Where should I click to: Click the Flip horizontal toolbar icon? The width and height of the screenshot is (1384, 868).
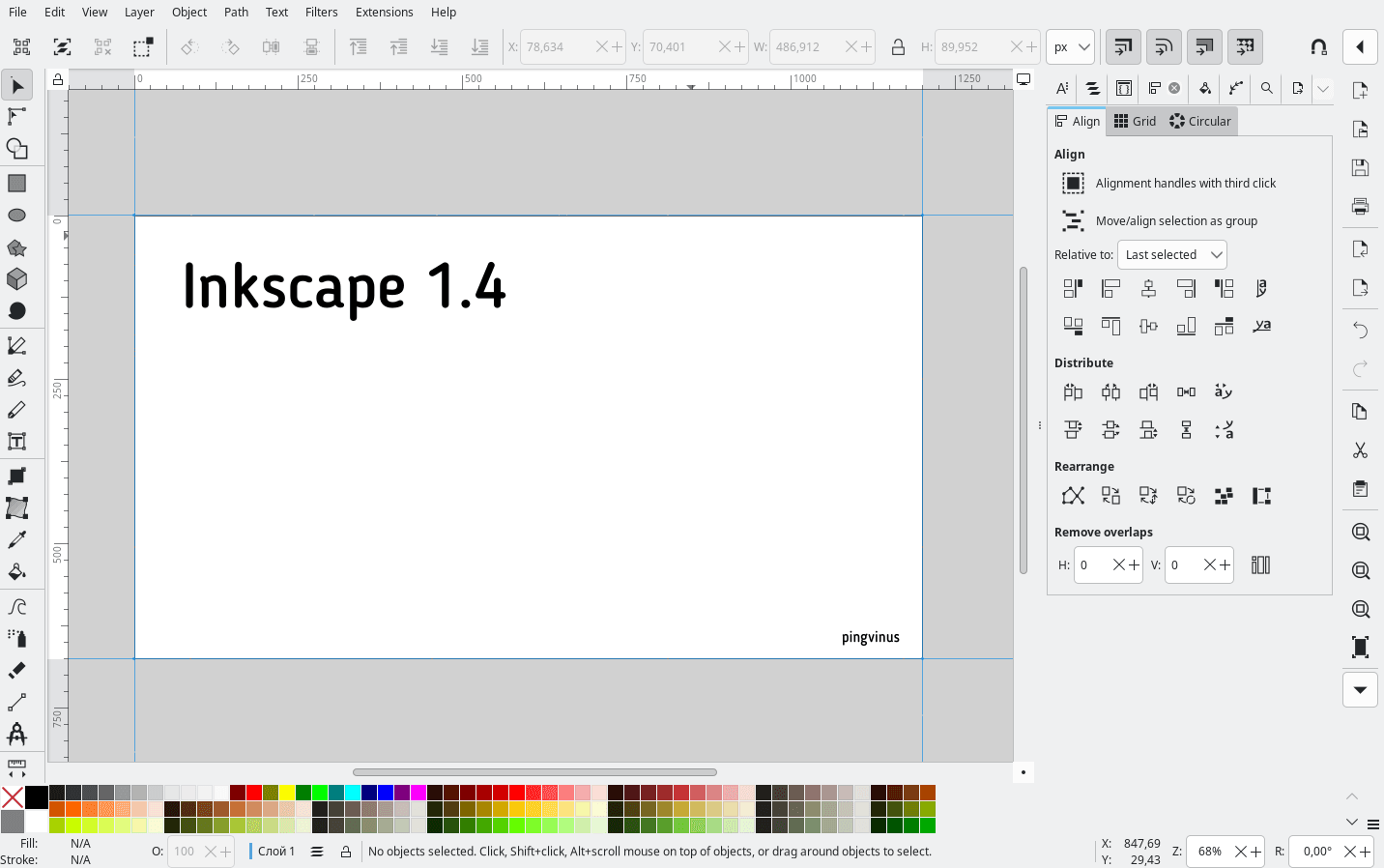[x=271, y=46]
